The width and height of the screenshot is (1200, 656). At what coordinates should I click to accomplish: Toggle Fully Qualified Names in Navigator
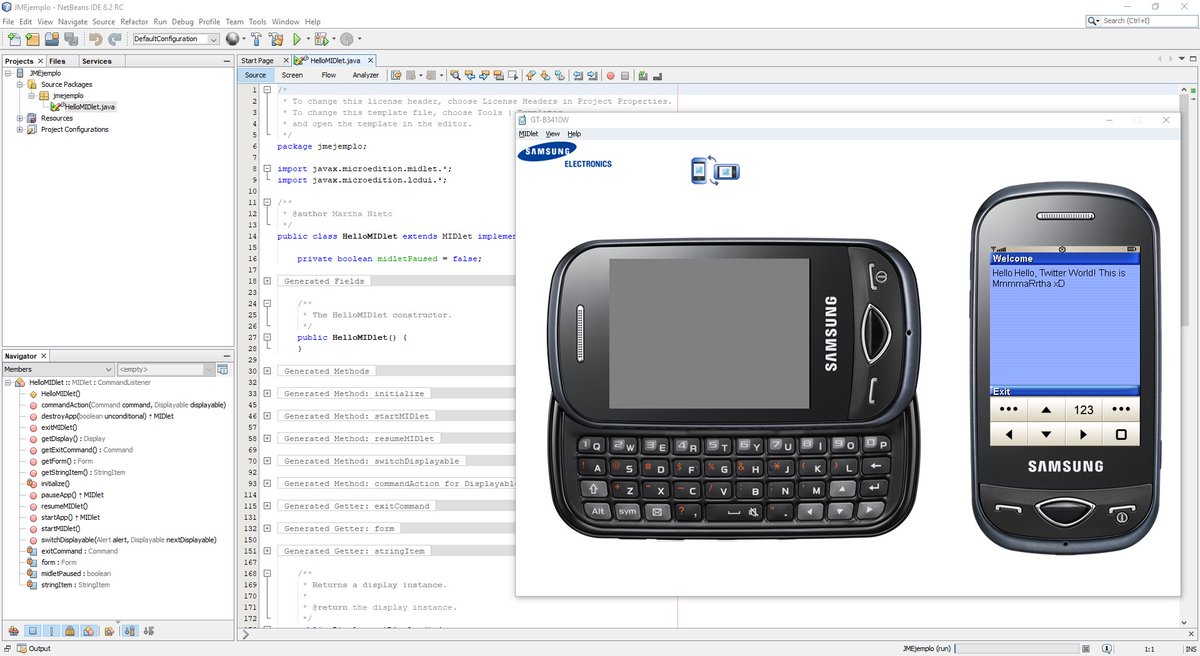(108, 631)
